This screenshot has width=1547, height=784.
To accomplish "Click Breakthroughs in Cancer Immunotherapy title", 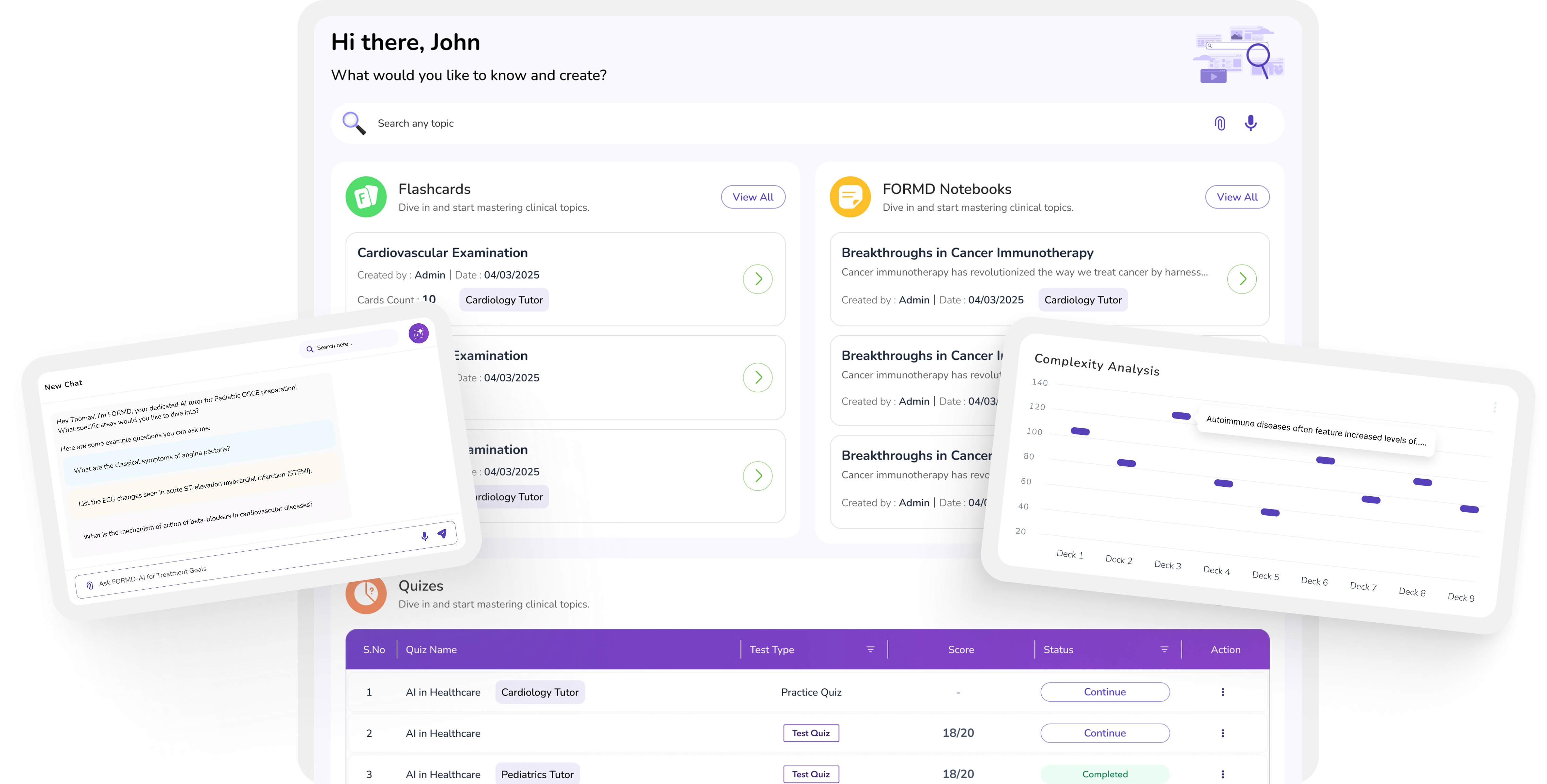I will coord(968,253).
